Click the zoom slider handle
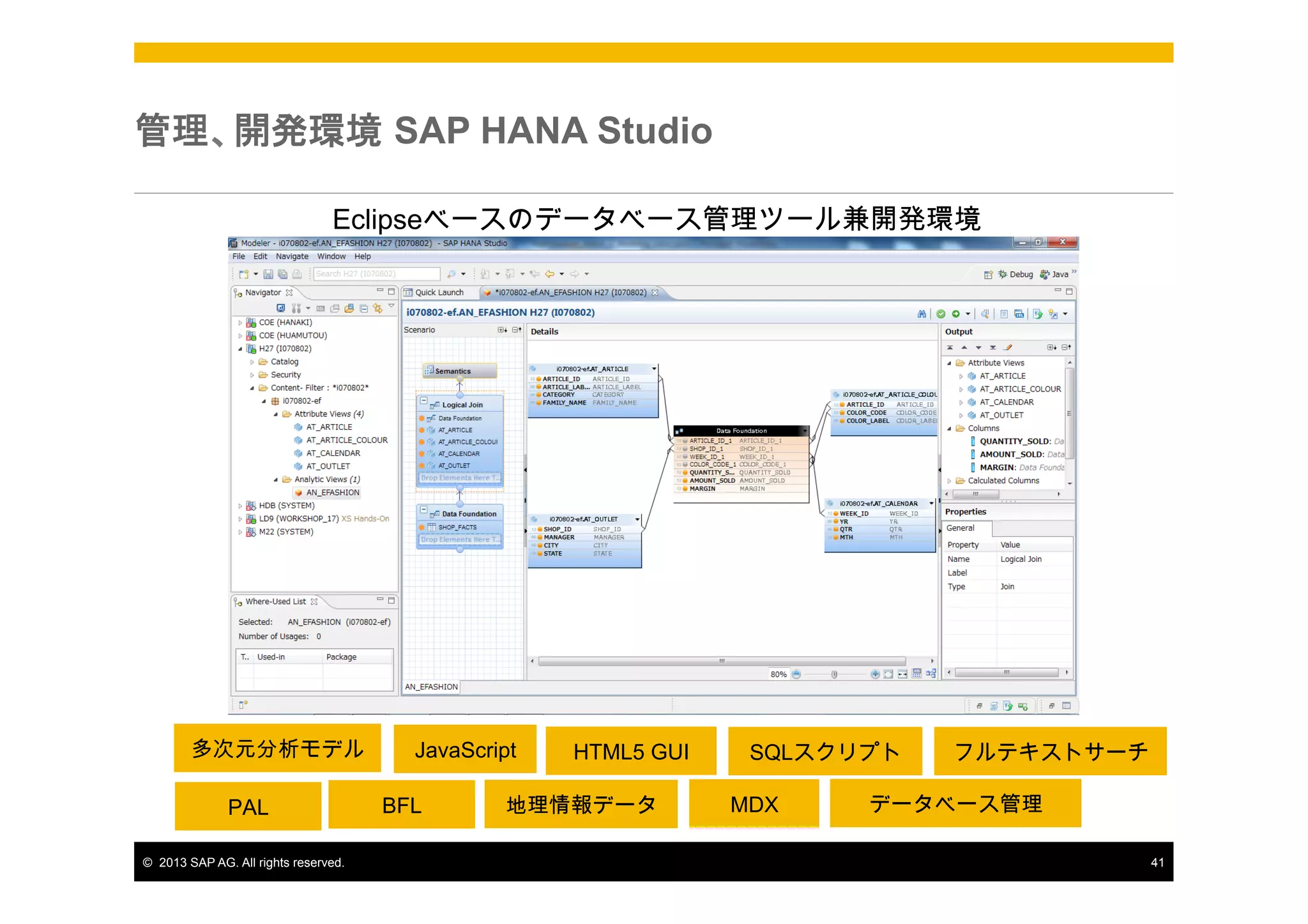Image resolution: width=1308 pixels, height=924 pixels. [x=834, y=674]
